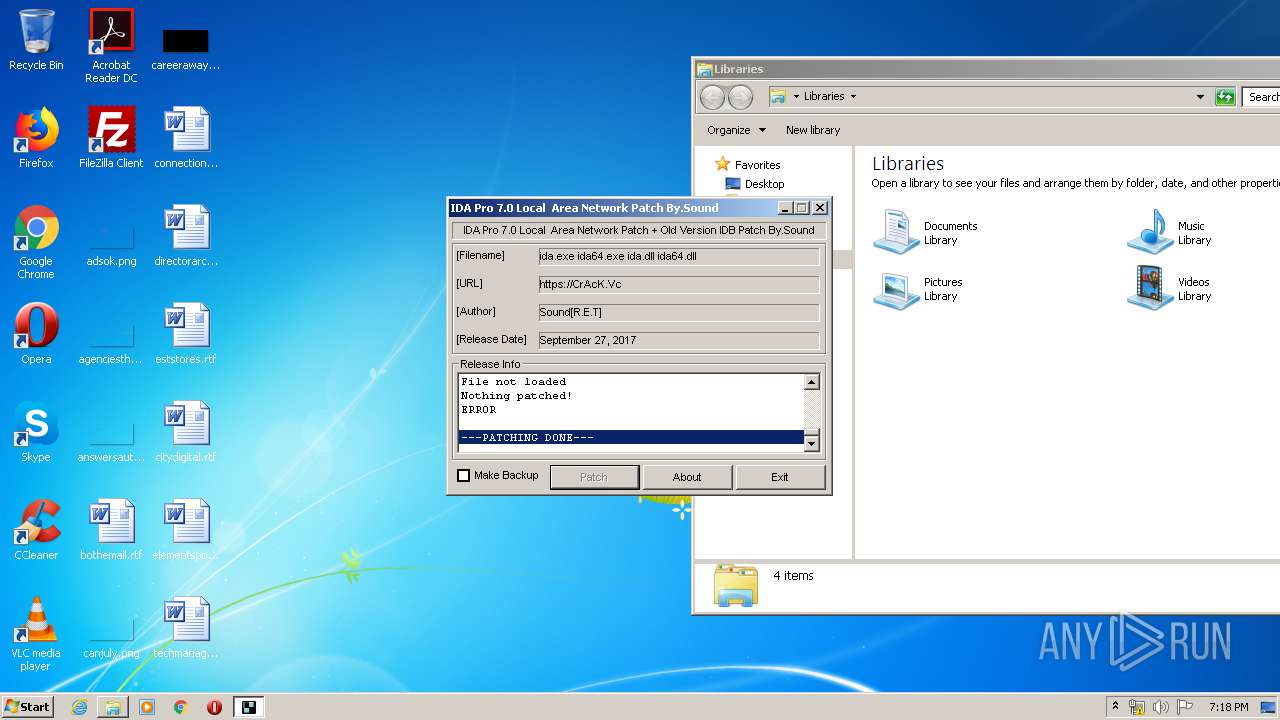Expand the Libraries breadcrumb arrow

tap(853, 97)
